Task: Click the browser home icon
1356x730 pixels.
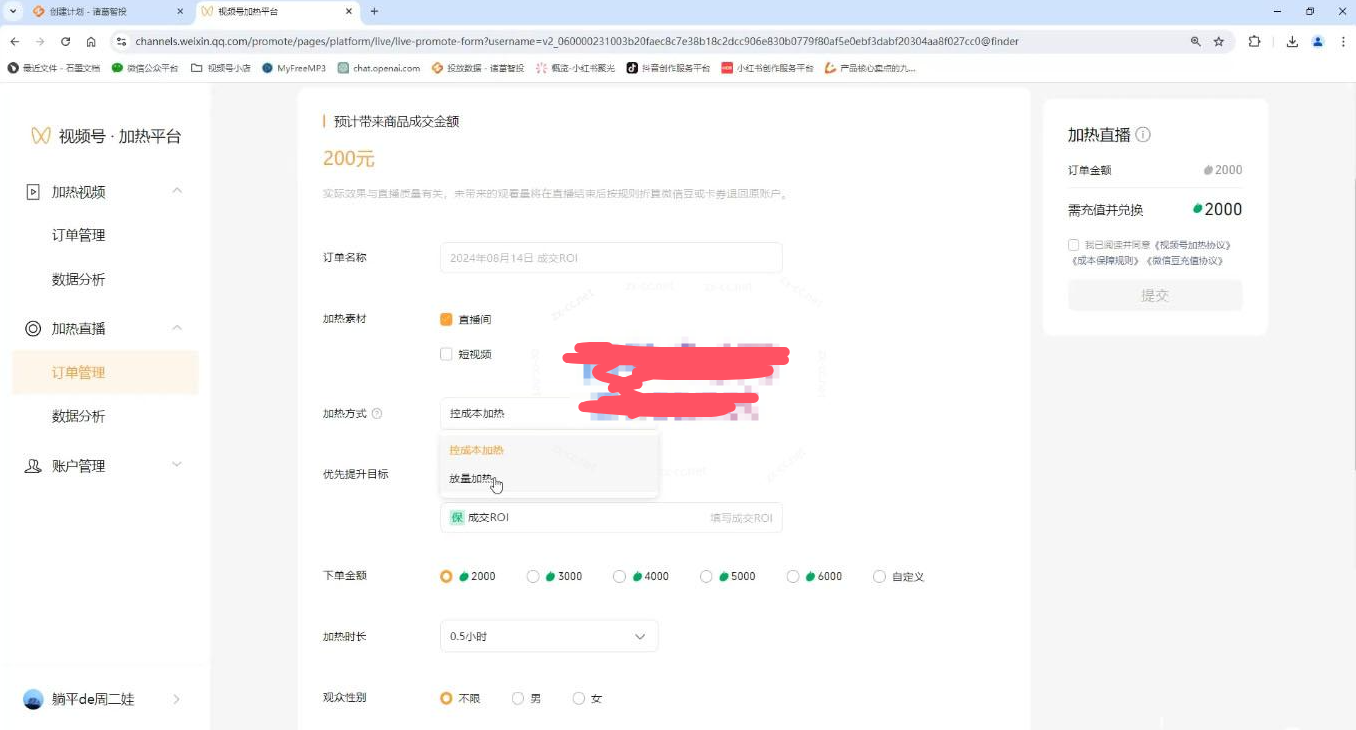Action: pos(91,42)
